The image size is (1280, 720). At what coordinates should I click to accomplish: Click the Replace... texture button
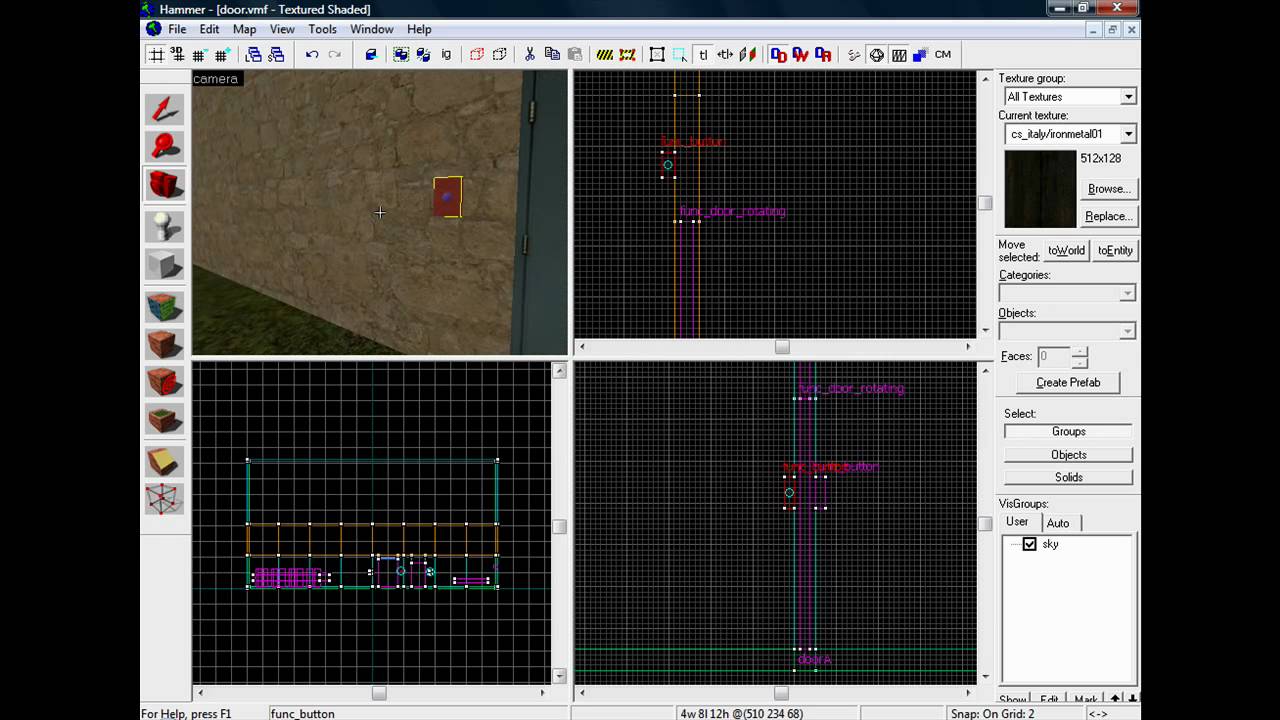pos(1108,216)
